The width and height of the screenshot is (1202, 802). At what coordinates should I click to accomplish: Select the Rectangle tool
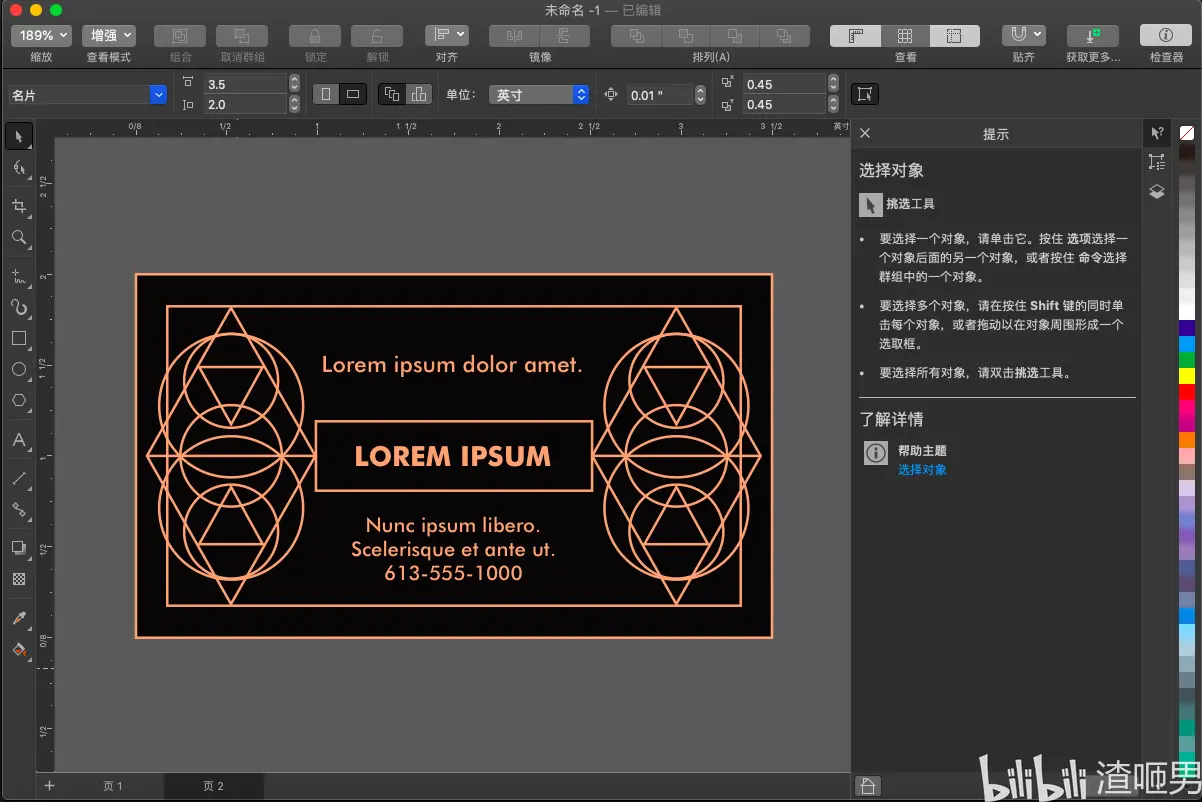click(x=18, y=338)
